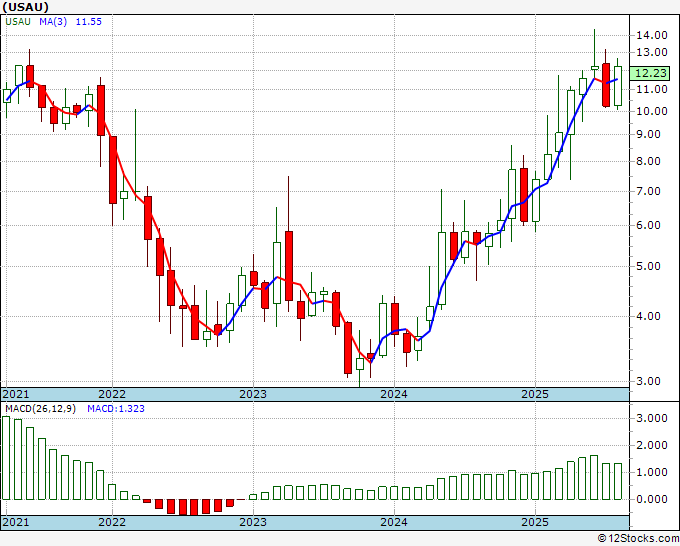Select the 11.55 moving average value
This screenshot has height=546, width=680.
tap(88, 22)
